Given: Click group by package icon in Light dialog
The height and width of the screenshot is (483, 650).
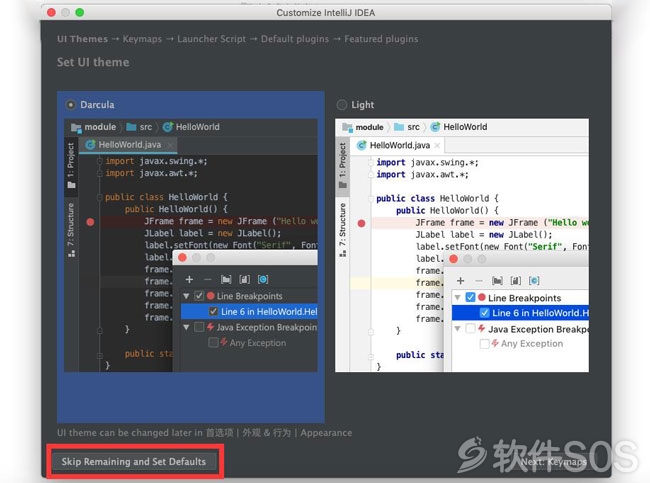Looking at the screenshot, I should [497, 281].
